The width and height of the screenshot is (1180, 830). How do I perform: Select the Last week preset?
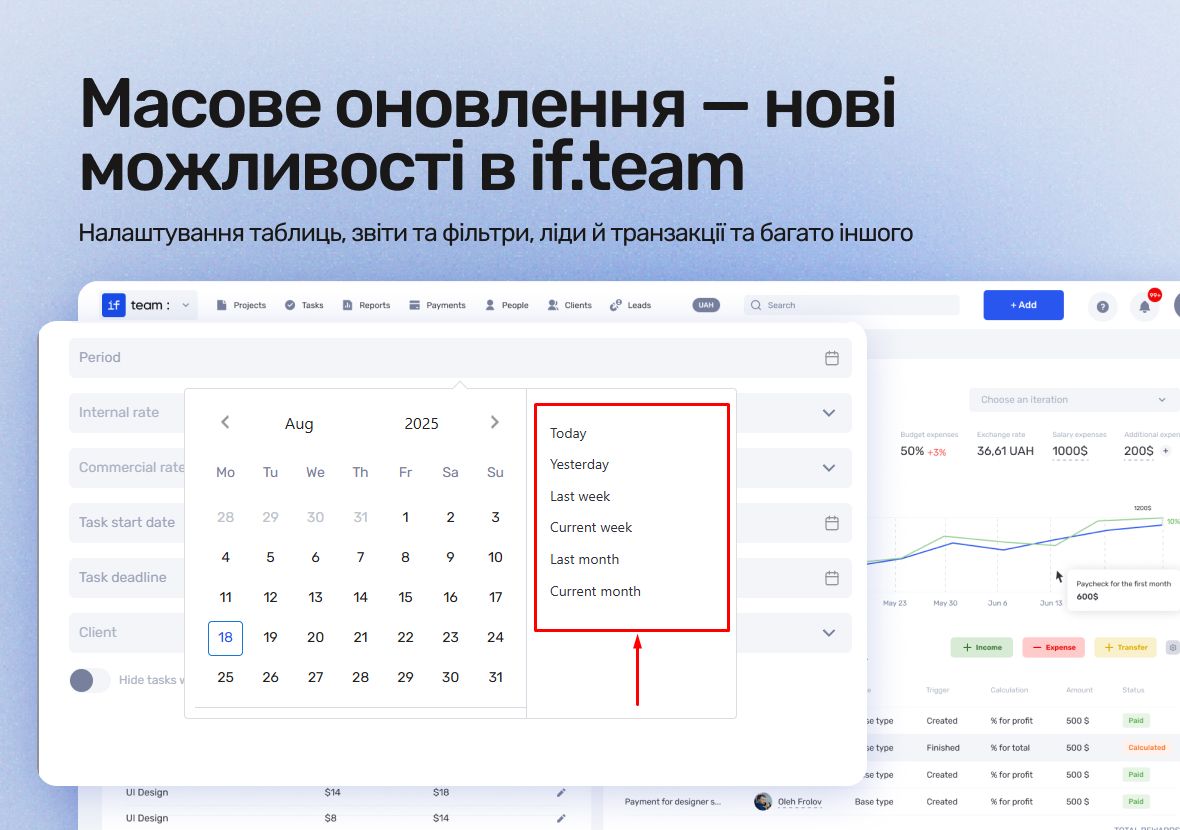(580, 497)
